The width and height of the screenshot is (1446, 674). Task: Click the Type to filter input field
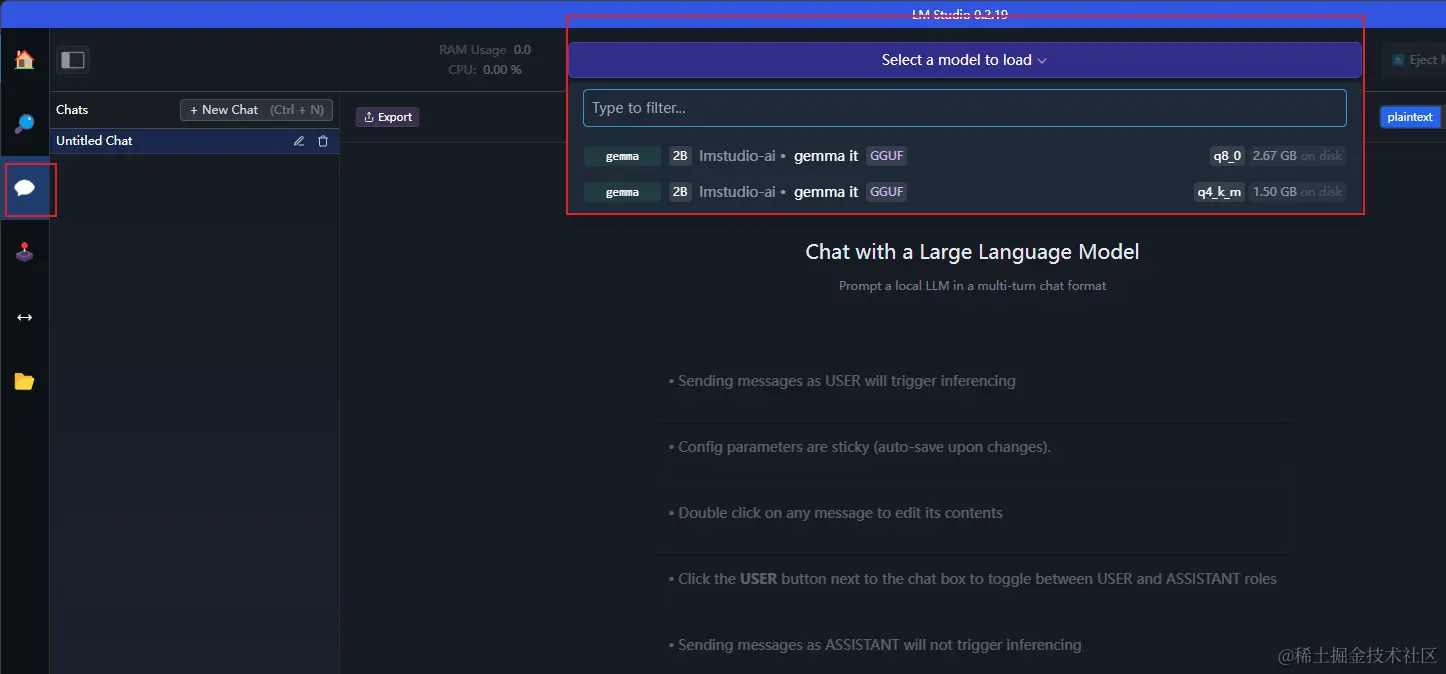(965, 108)
